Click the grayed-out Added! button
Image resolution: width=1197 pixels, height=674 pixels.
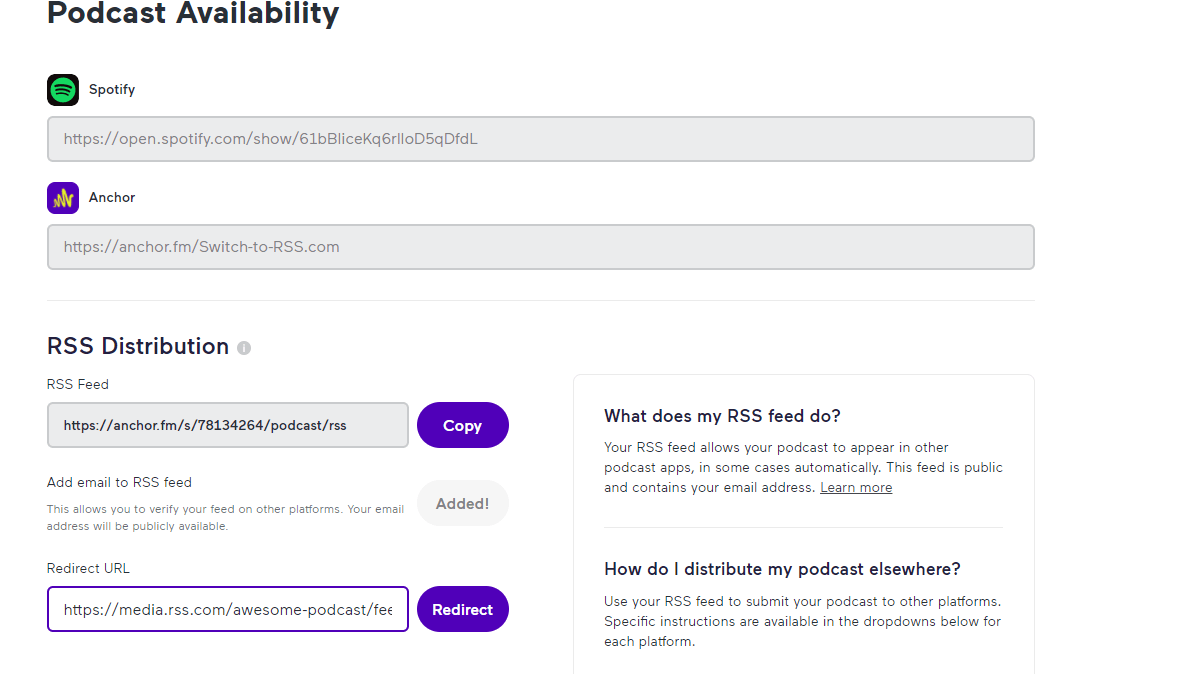462,503
